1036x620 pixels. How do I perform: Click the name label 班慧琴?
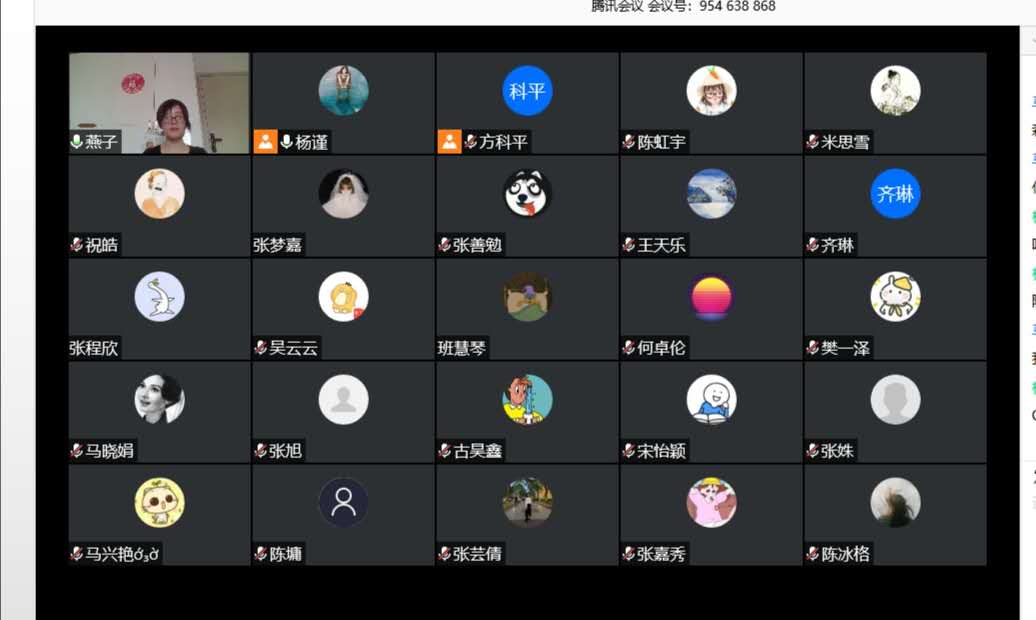coord(462,348)
